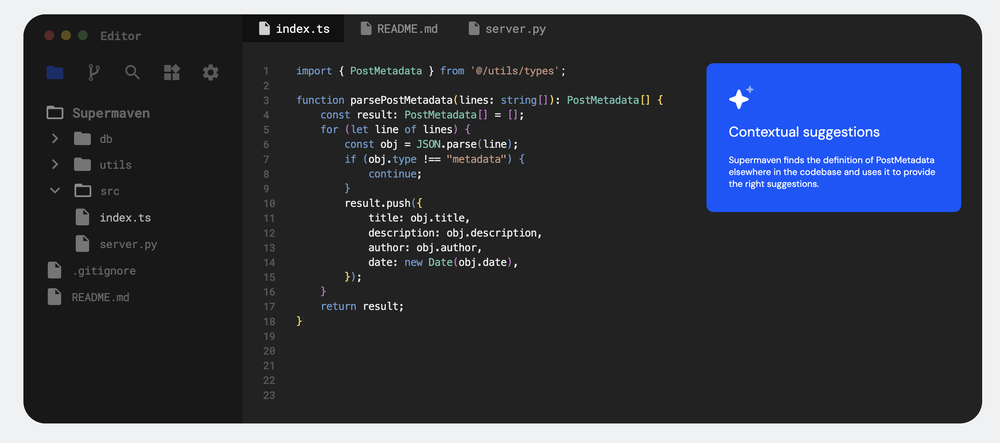Open the source control branch icon
This screenshot has width=1000, height=443.
pyautogui.click(x=94, y=73)
